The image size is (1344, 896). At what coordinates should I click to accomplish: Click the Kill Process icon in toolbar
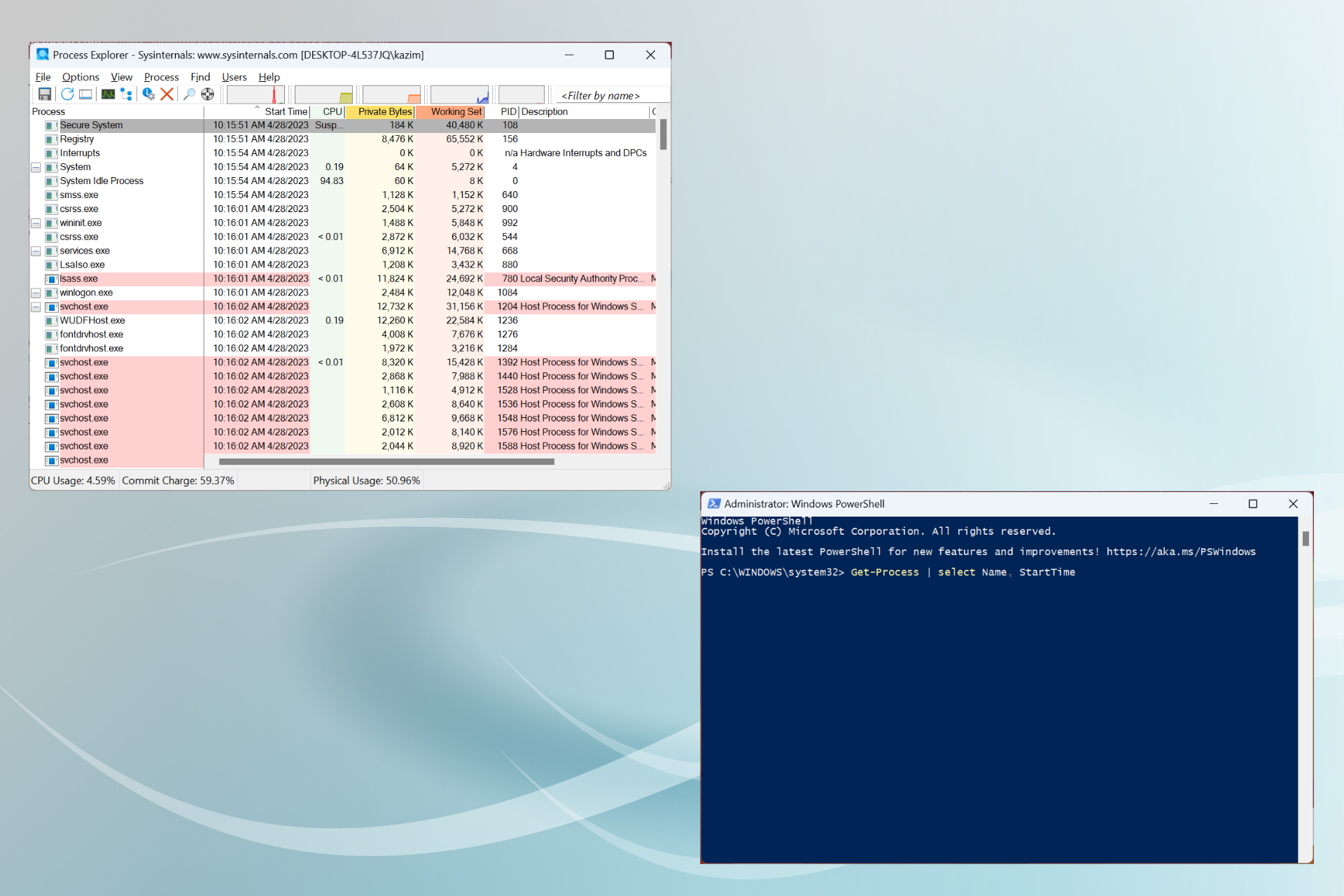[167, 93]
